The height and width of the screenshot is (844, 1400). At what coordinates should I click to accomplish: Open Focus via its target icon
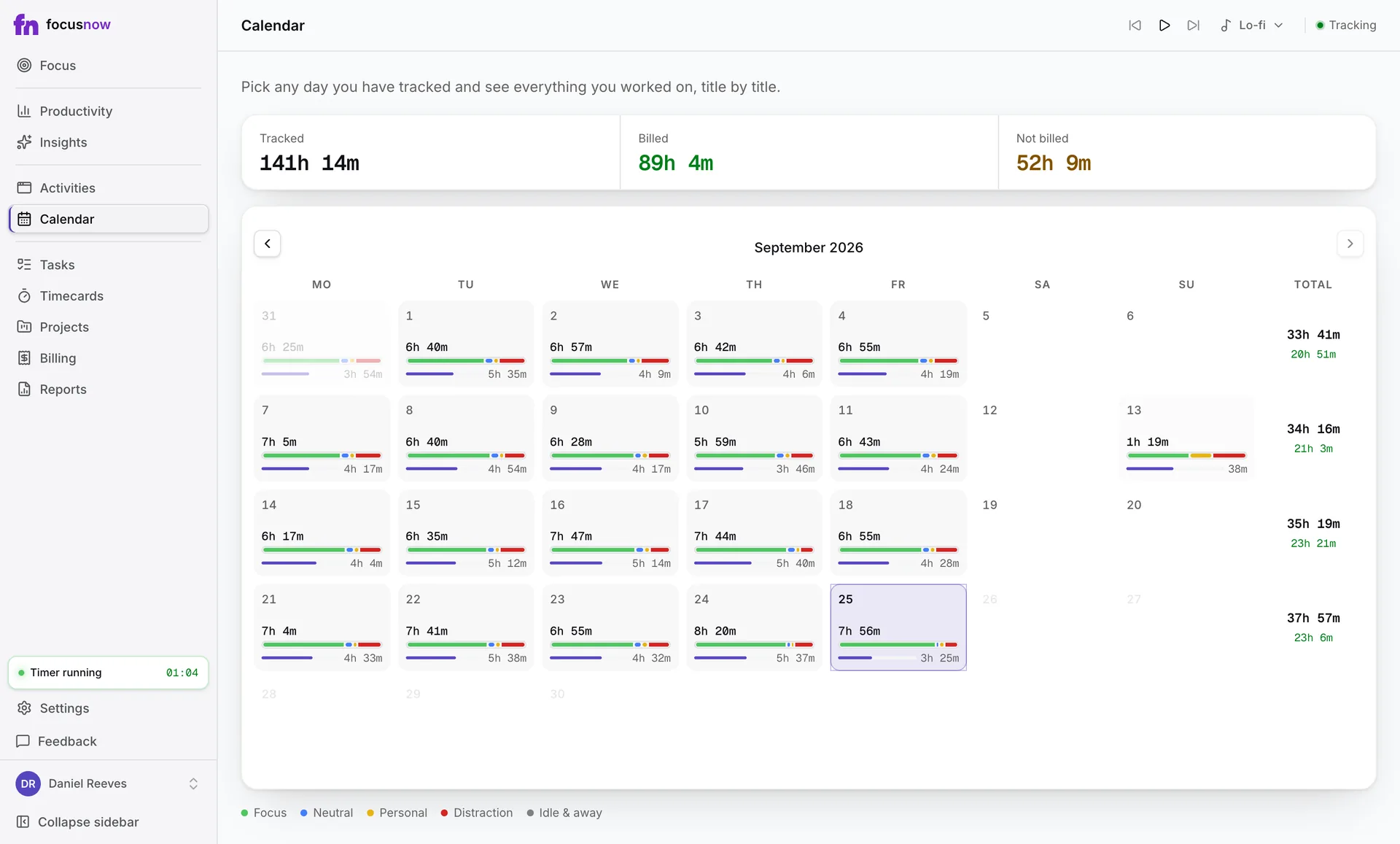click(24, 66)
